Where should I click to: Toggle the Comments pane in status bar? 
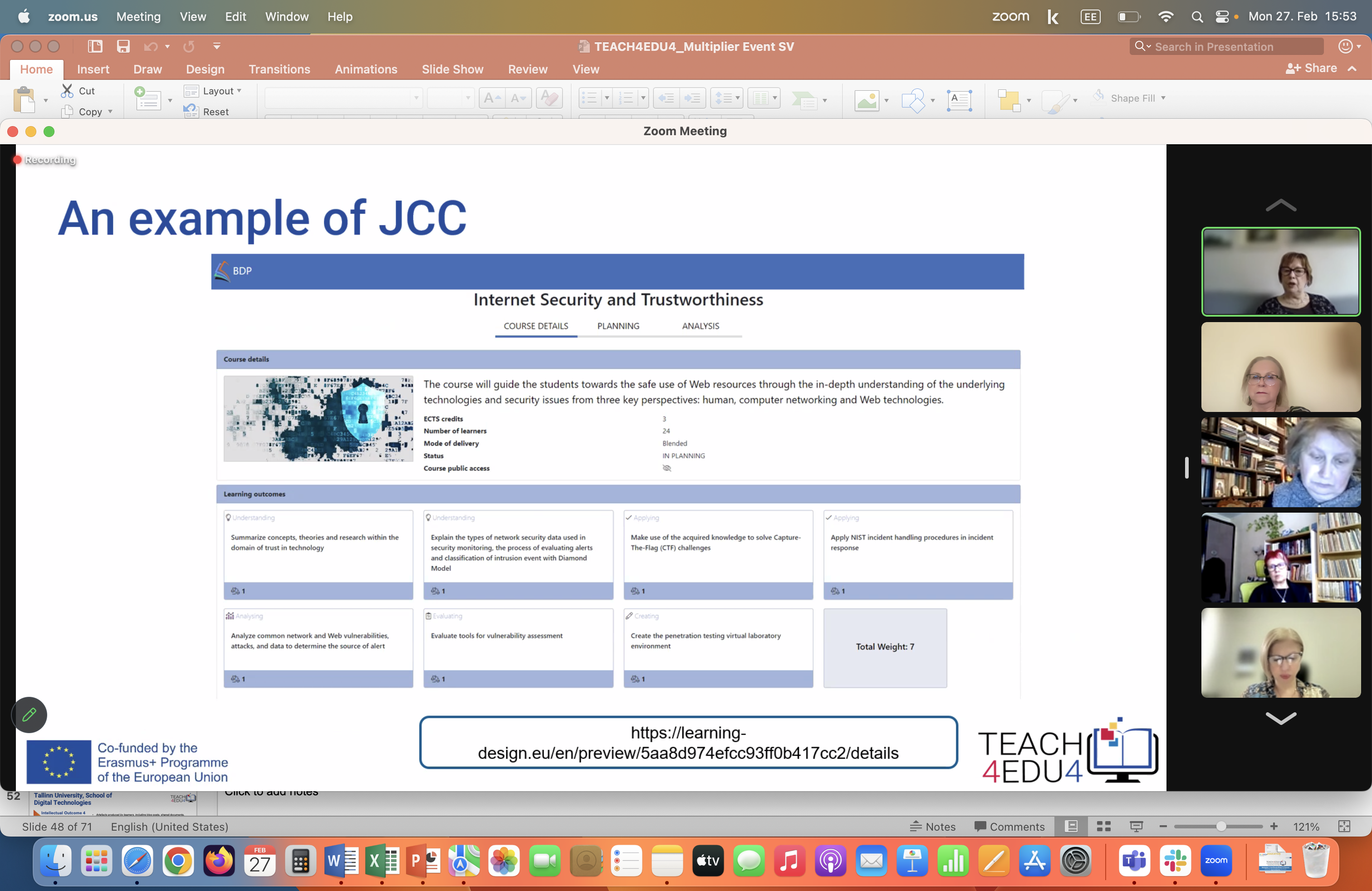click(1009, 827)
